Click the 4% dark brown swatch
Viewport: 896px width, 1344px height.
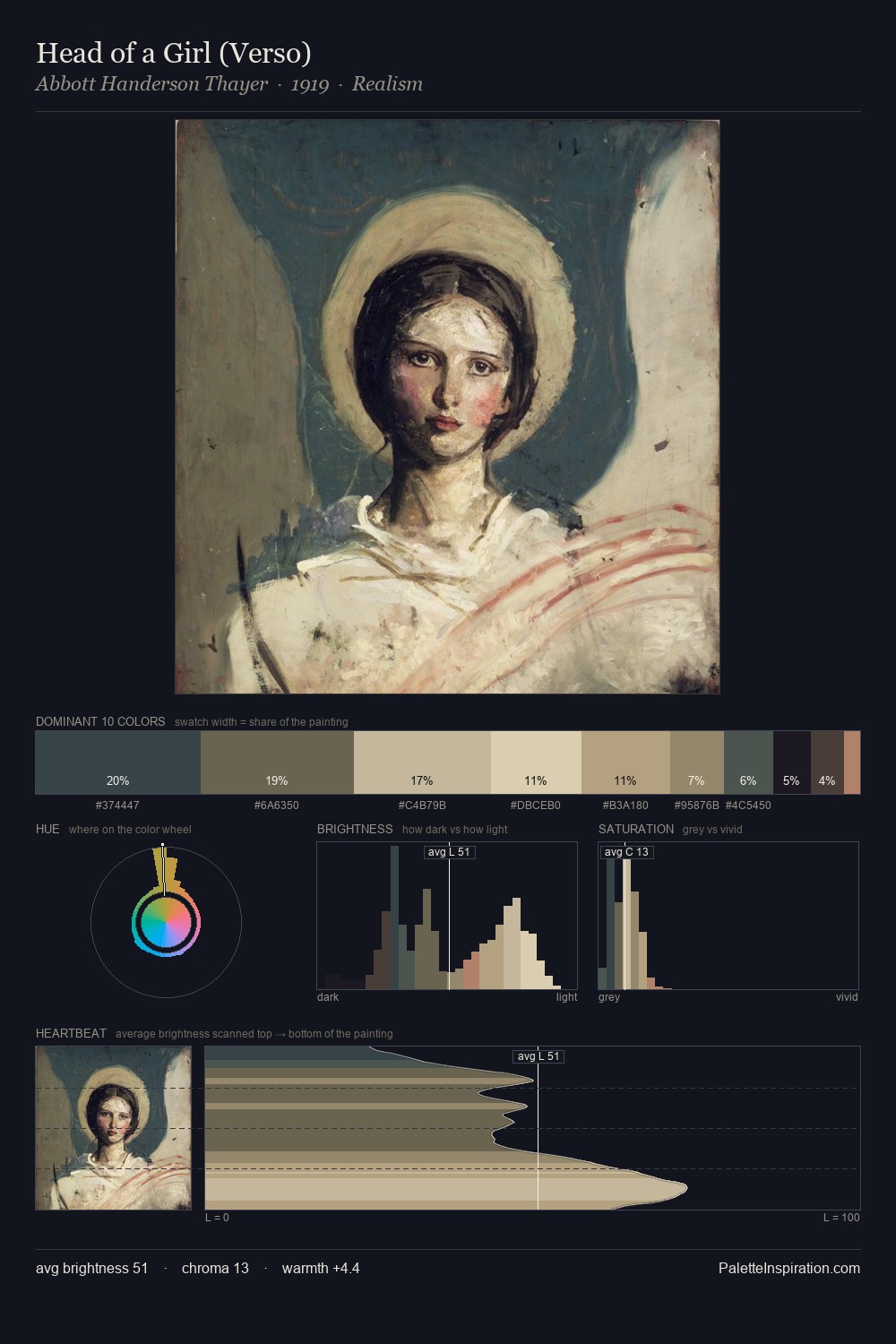tap(827, 762)
